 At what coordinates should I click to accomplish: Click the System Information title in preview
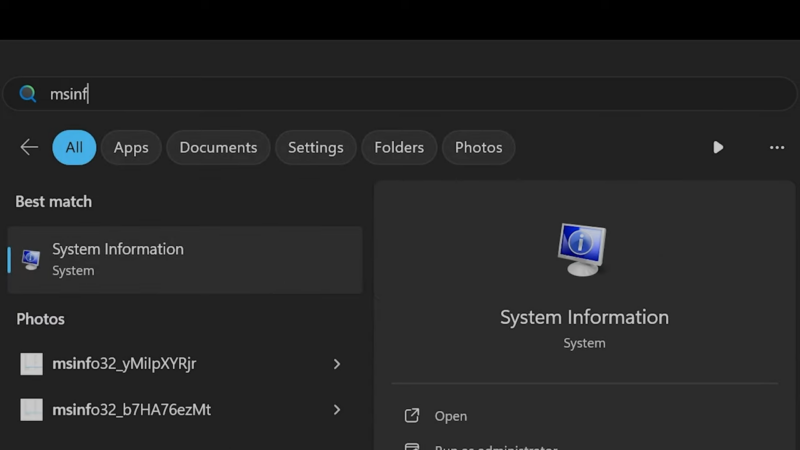(584, 317)
